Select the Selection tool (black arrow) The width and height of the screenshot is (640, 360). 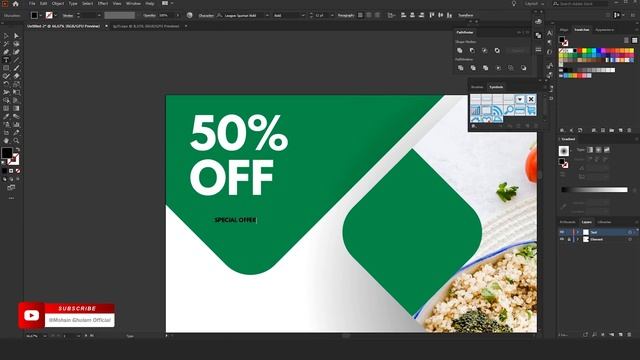pyautogui.click(x=6, y=36)
